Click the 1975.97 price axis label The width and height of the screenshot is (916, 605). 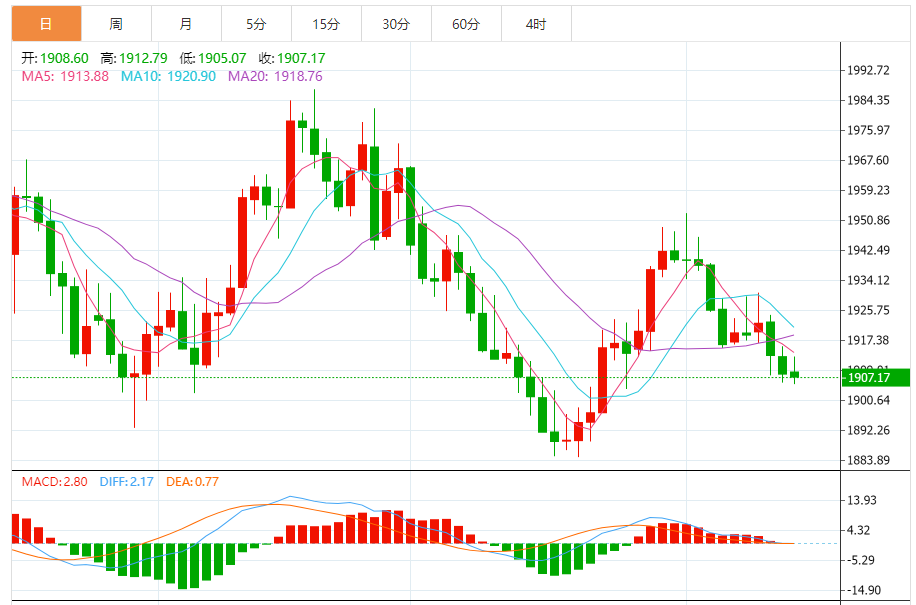point(868,130)
